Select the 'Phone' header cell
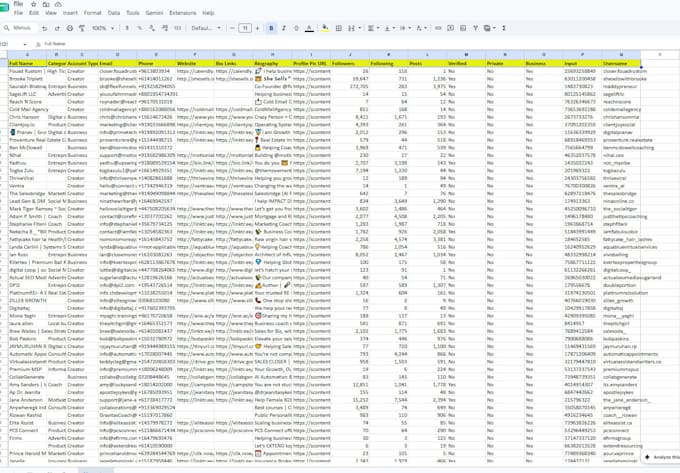Viewport: 680px width, 473px height. pos(156,63)
